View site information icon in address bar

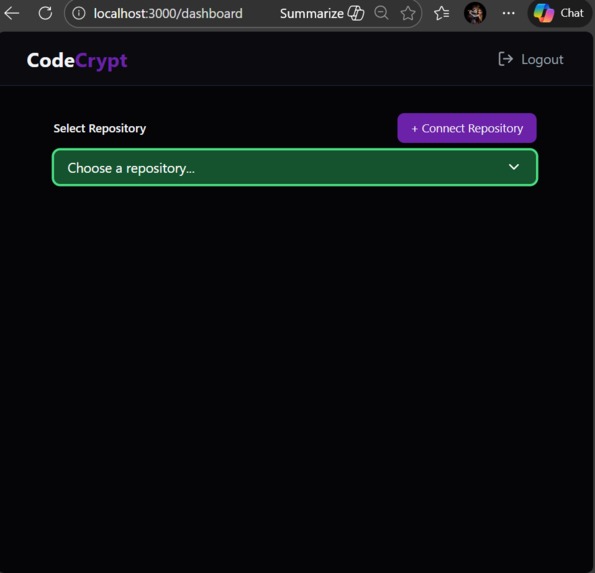point(79,14)
